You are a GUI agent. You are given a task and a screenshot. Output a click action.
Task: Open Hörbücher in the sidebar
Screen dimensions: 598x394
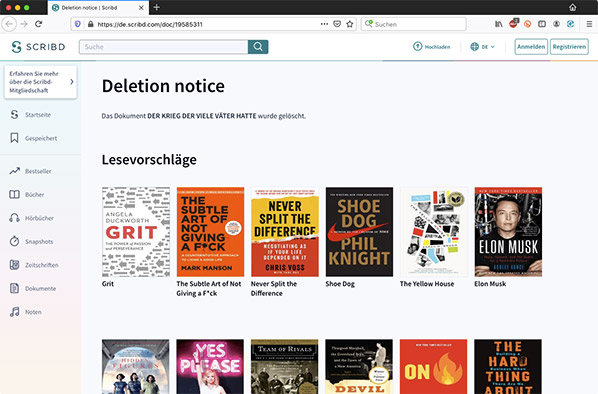click(x=31, y=218)
